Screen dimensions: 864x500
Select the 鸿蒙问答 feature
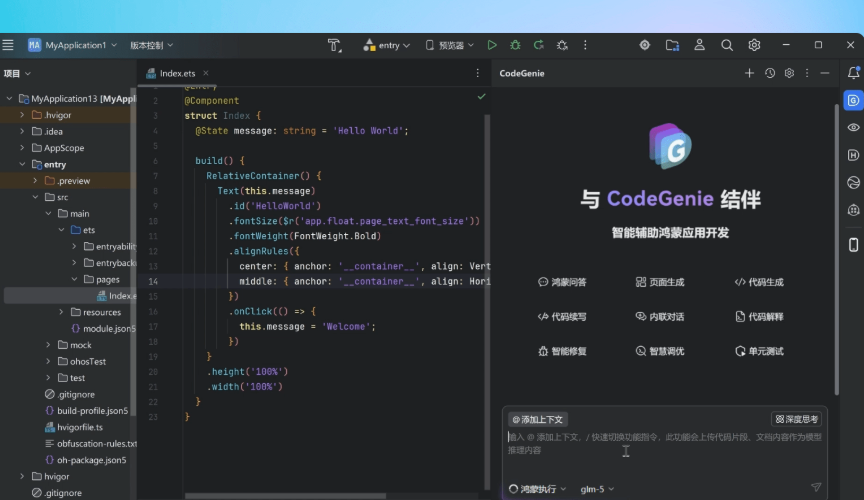(x=562, y=282)
